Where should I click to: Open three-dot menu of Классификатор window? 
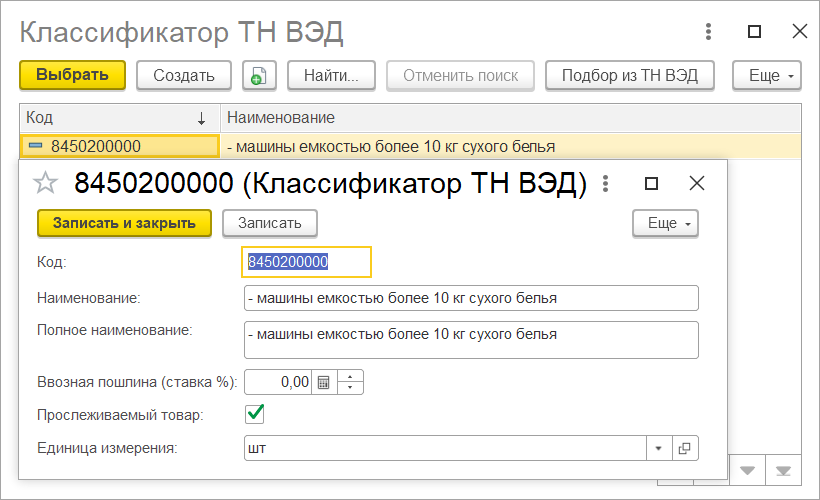(708, 31)
